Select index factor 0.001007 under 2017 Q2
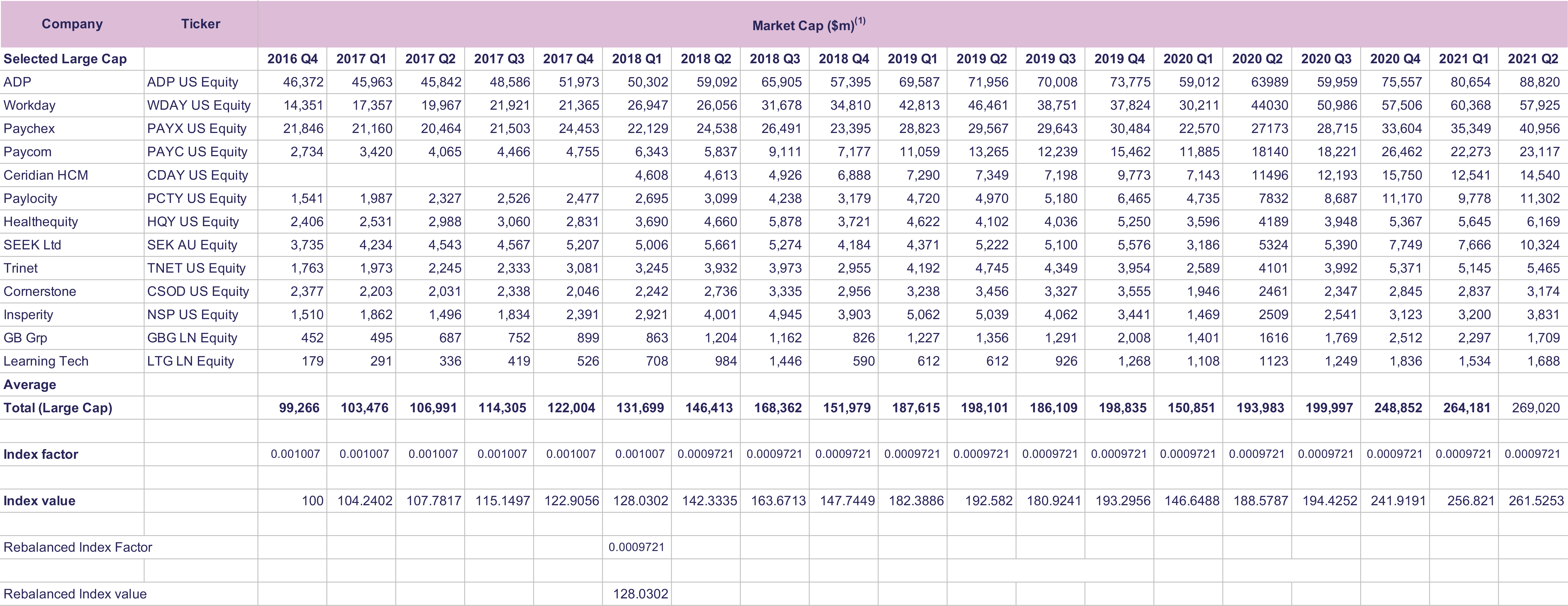Screen dimensions: 1568x606 433,454
